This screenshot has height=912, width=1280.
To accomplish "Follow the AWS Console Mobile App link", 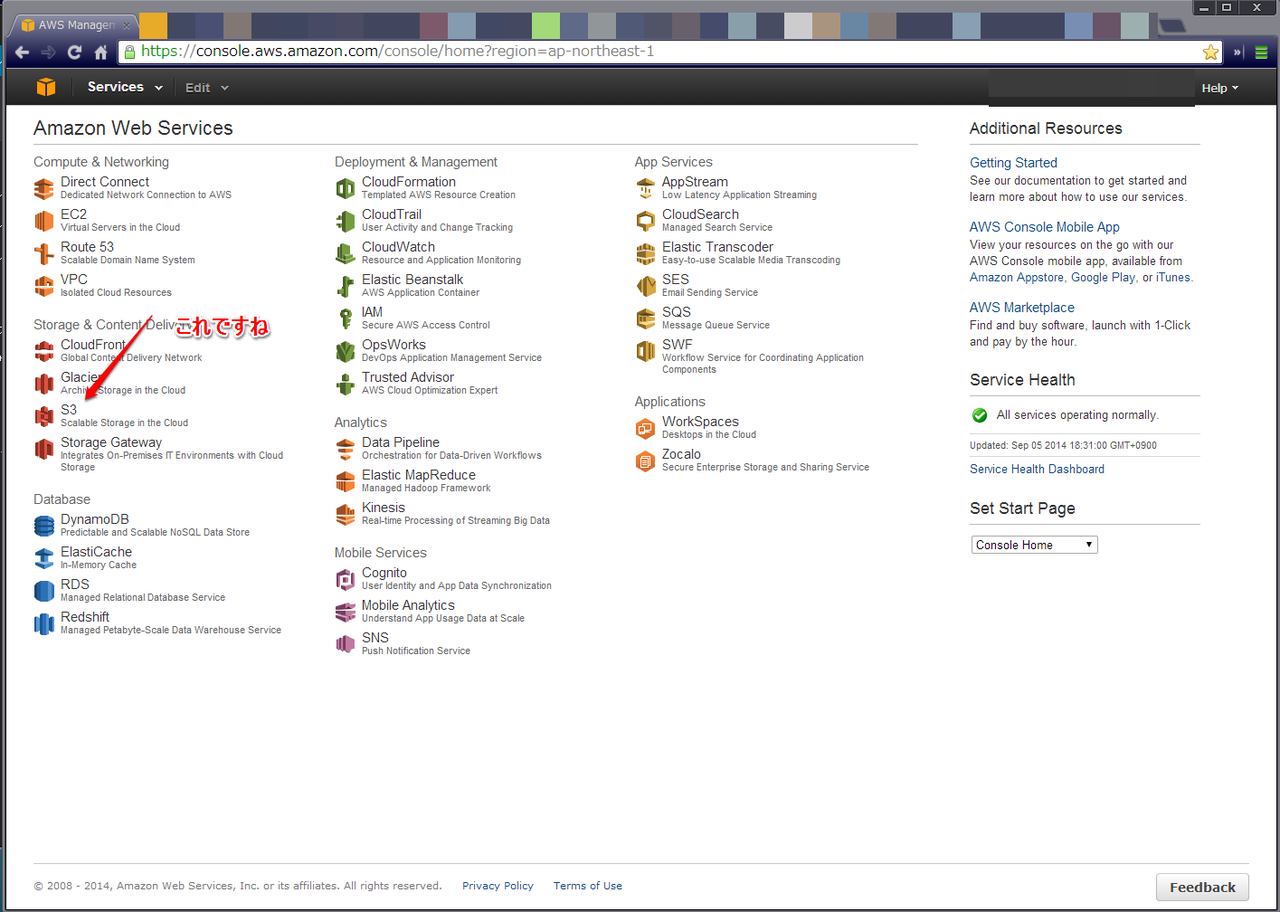I will (x=1044, y=227).
